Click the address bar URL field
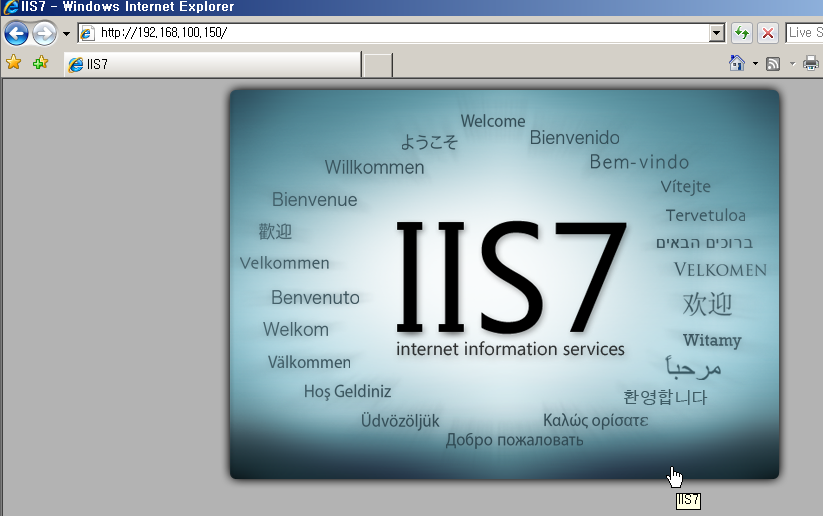Image resolution: width=823 pixels, height=516 pixels. [x=402, y=33]
